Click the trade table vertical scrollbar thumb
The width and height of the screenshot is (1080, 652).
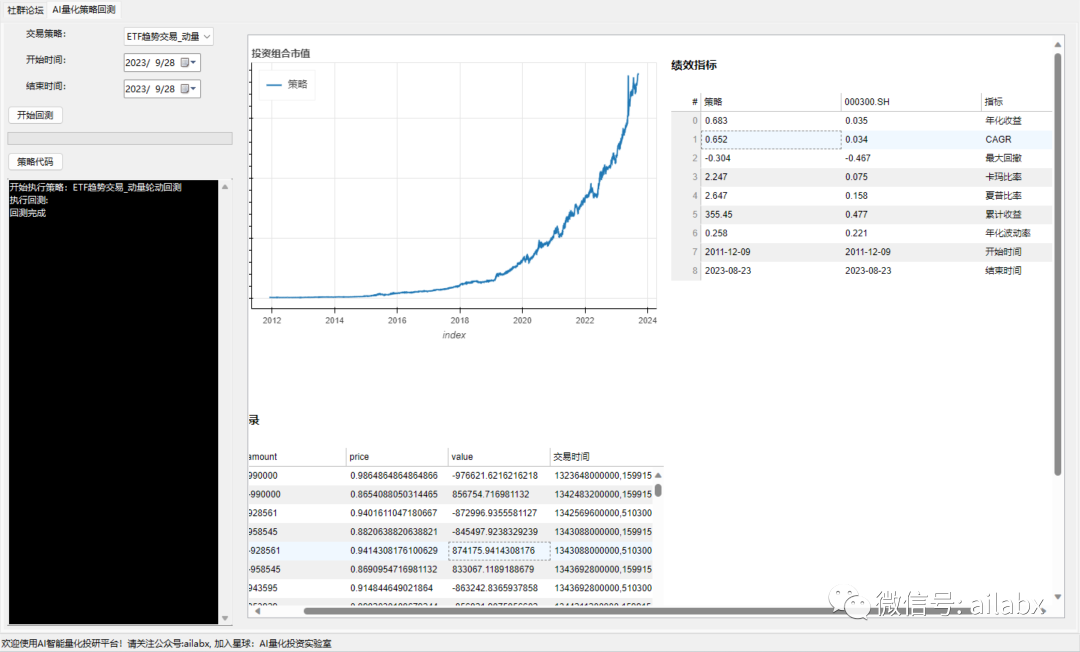[658, 490]
